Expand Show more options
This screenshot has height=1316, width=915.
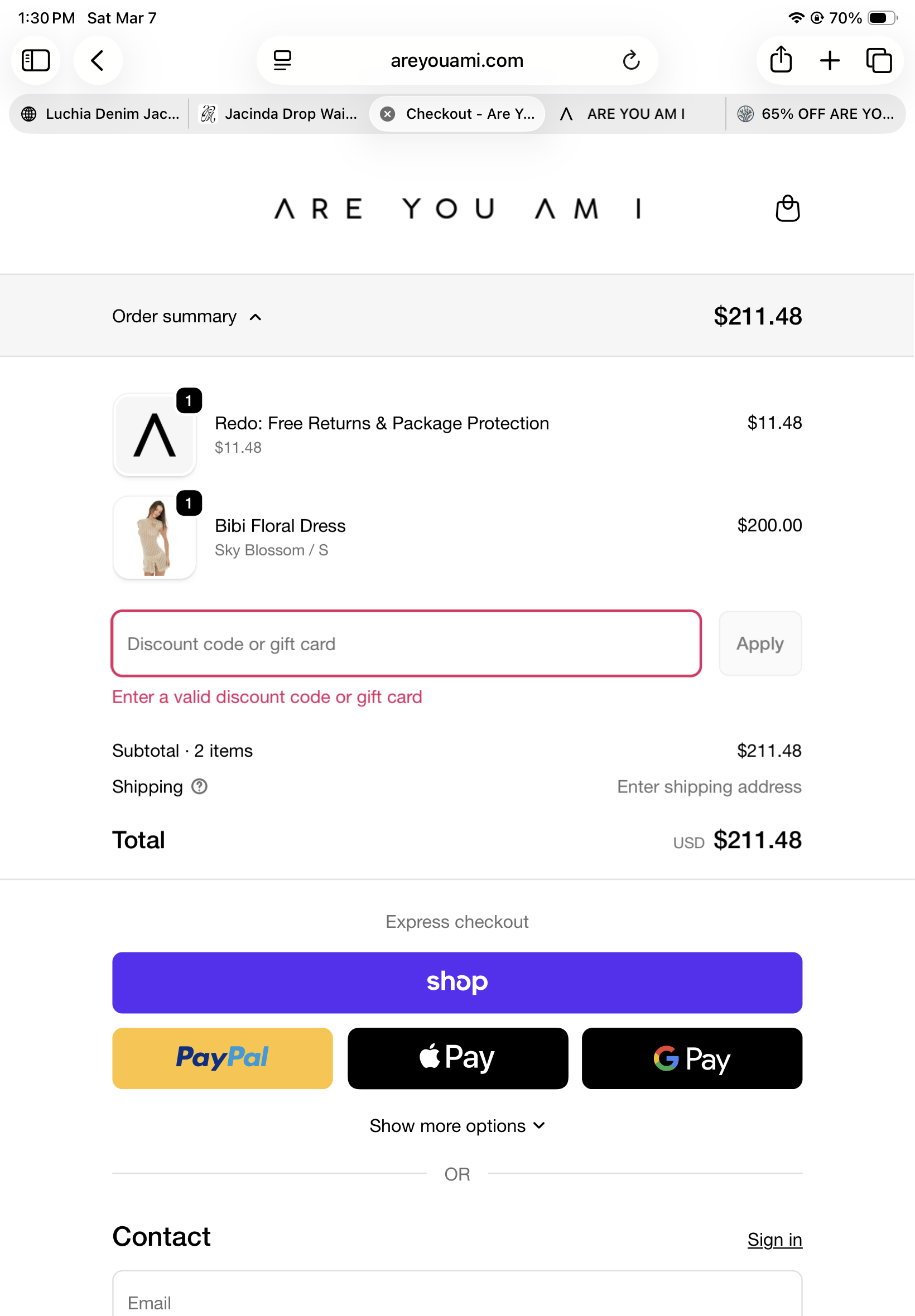457,1125
